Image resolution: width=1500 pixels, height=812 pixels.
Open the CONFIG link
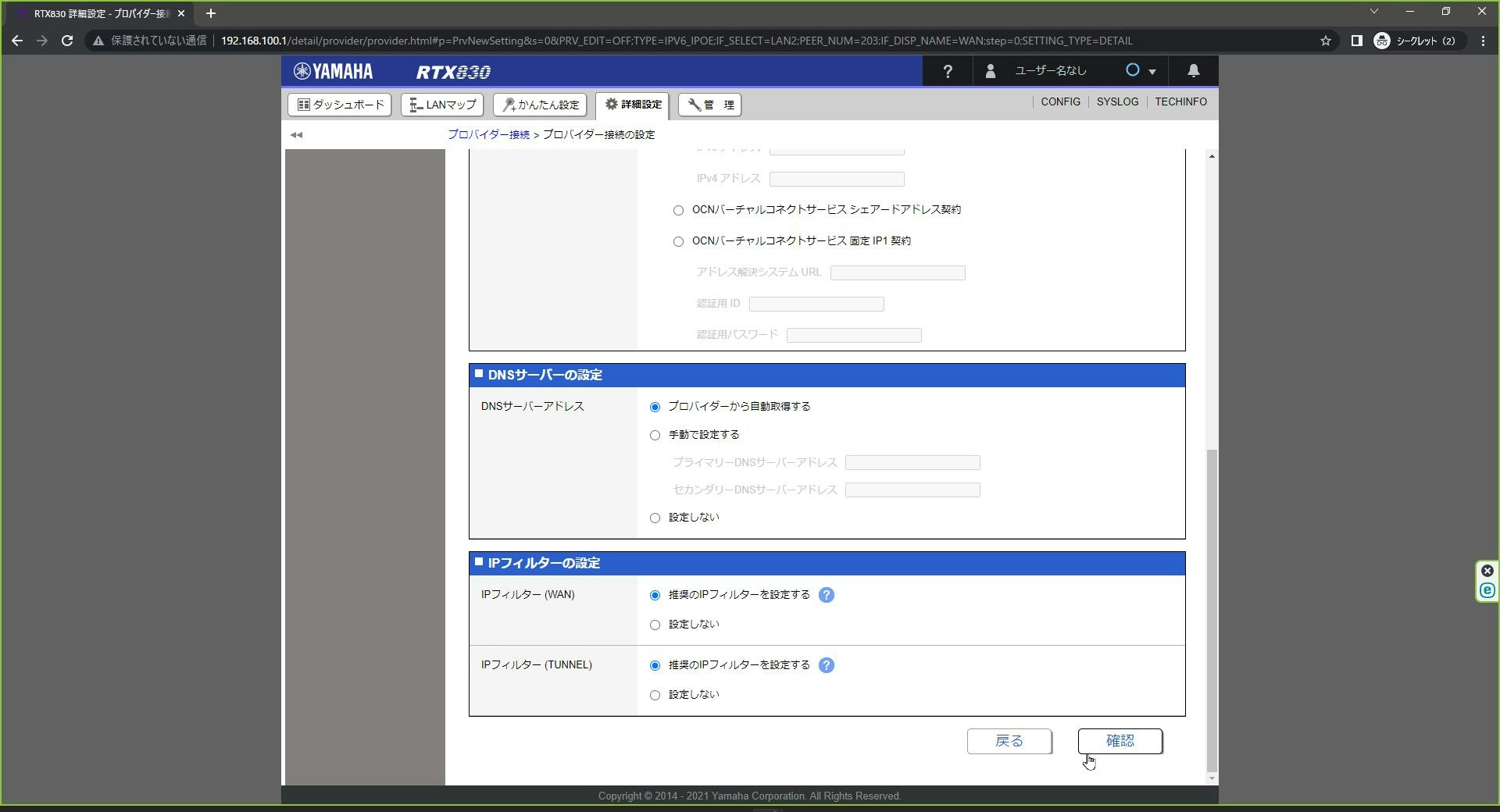click(x=1060, y=101)
